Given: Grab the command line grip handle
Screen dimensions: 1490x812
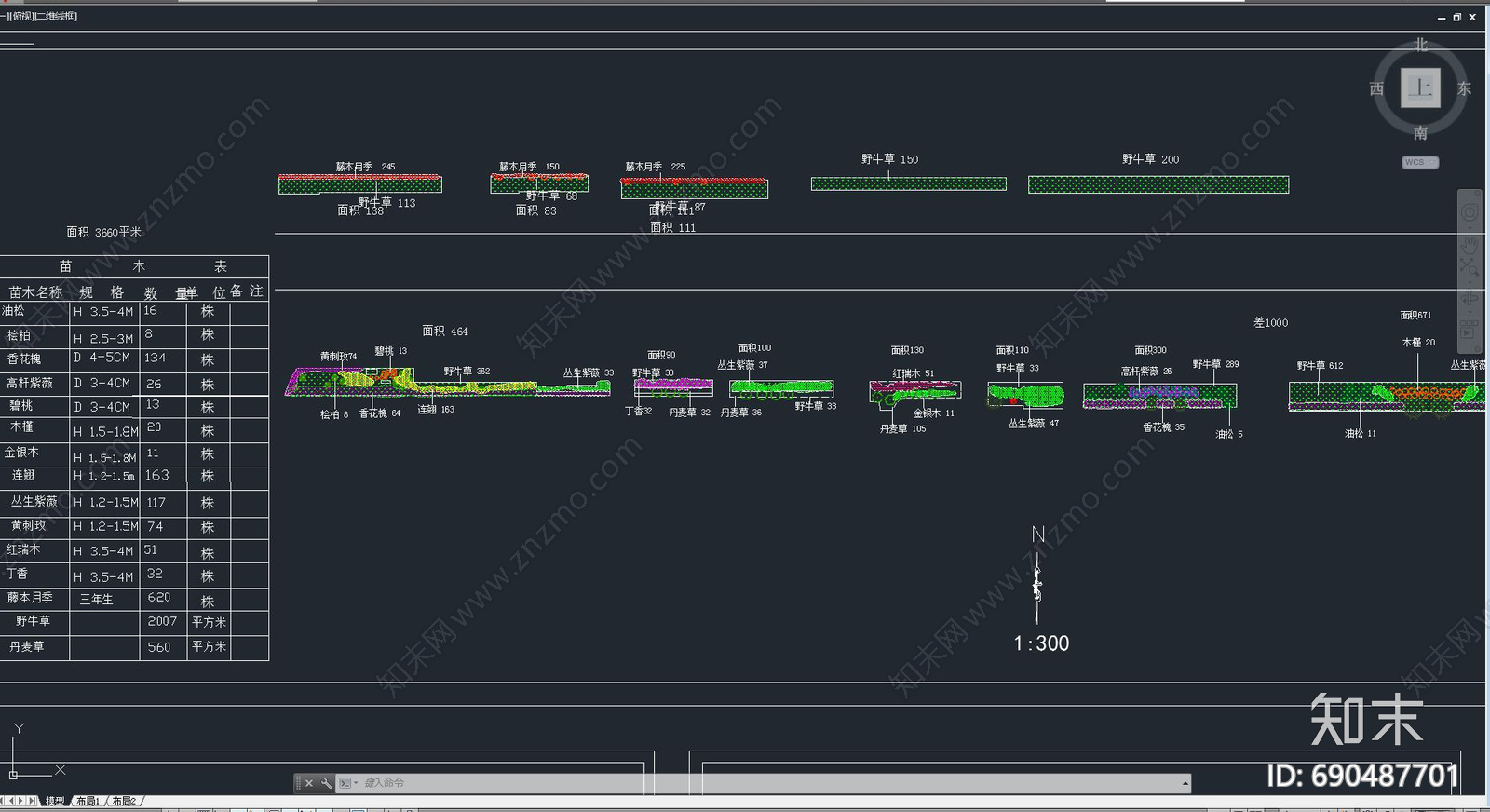Looking at the screenshot, I should 298,783.
